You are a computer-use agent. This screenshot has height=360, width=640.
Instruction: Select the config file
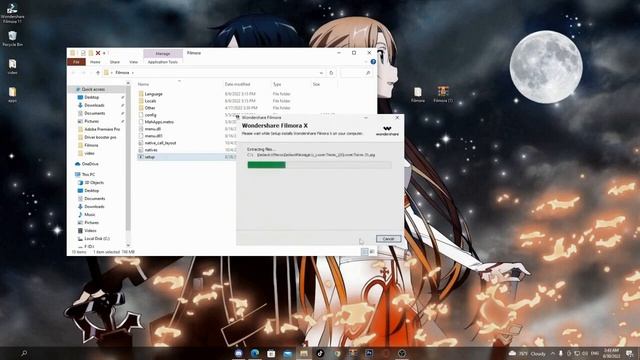[150, 115]
